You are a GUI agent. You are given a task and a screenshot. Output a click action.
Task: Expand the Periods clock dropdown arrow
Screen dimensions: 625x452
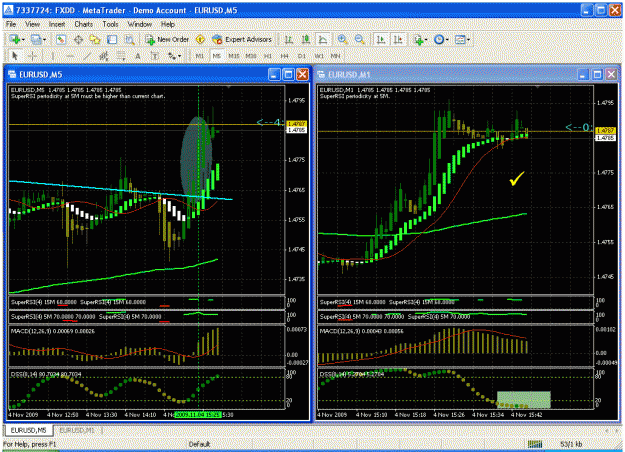point(447,40)
